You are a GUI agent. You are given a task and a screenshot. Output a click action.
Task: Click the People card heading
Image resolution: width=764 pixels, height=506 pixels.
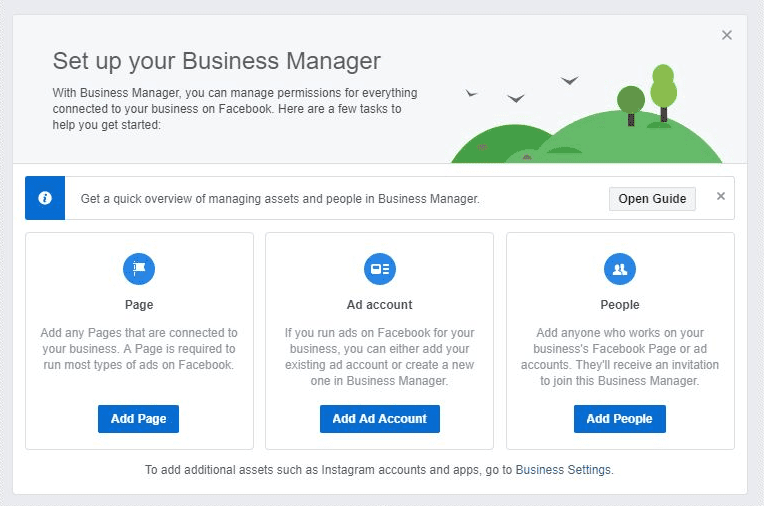point(620,305)
